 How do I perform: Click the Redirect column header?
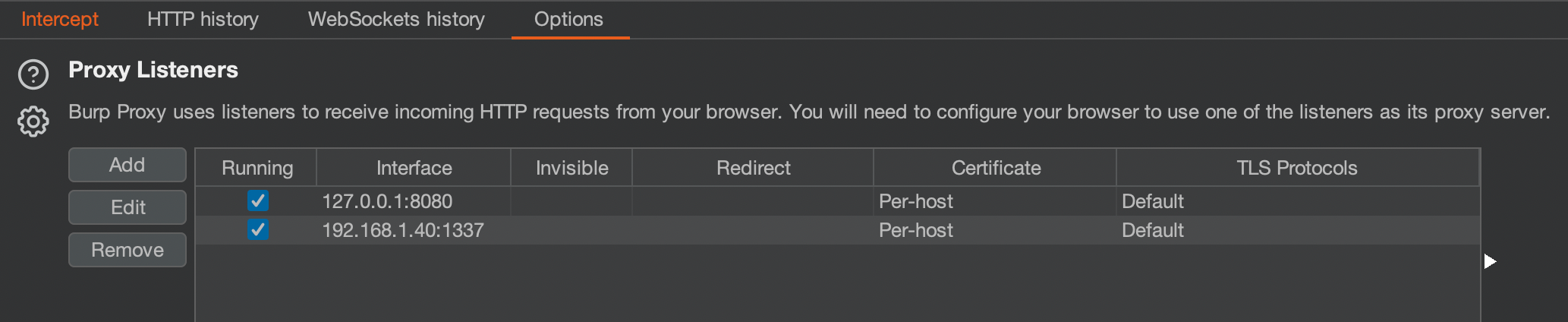click(753, 168)
